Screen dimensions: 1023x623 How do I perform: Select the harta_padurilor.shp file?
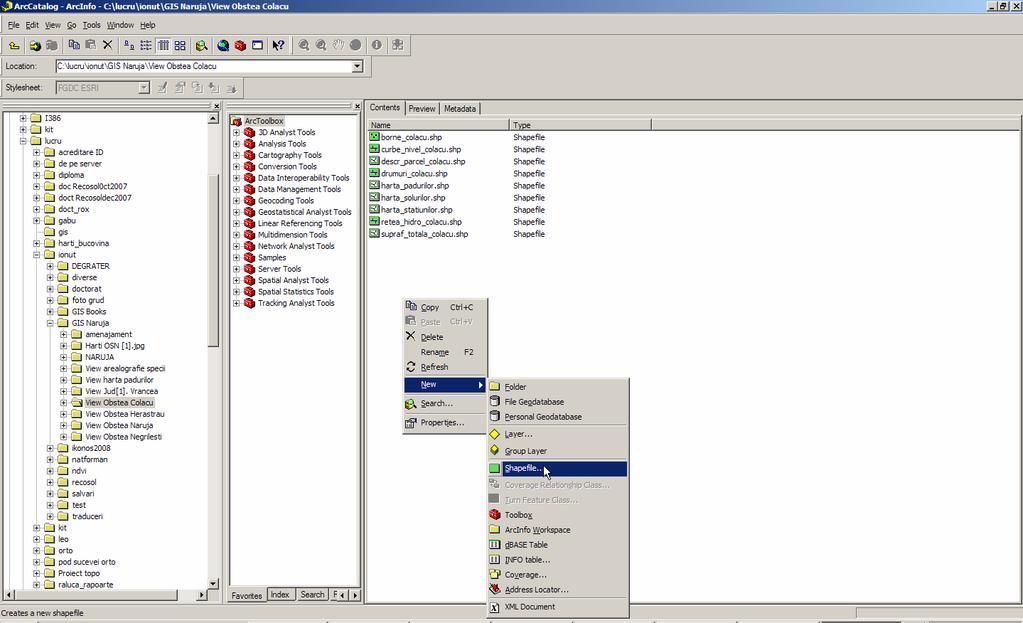[415, 186]
